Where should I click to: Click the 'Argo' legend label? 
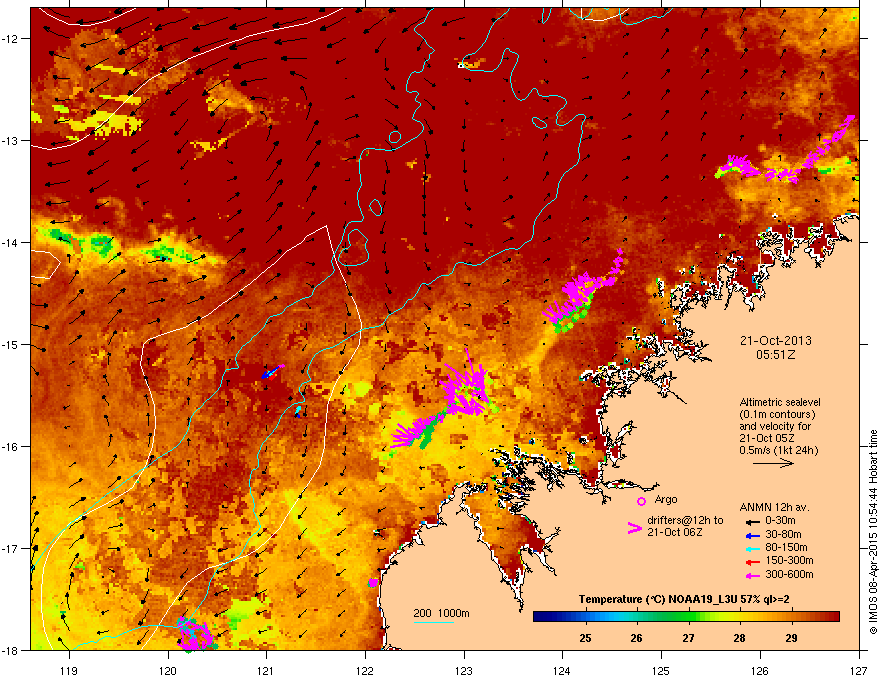(666, 499)
